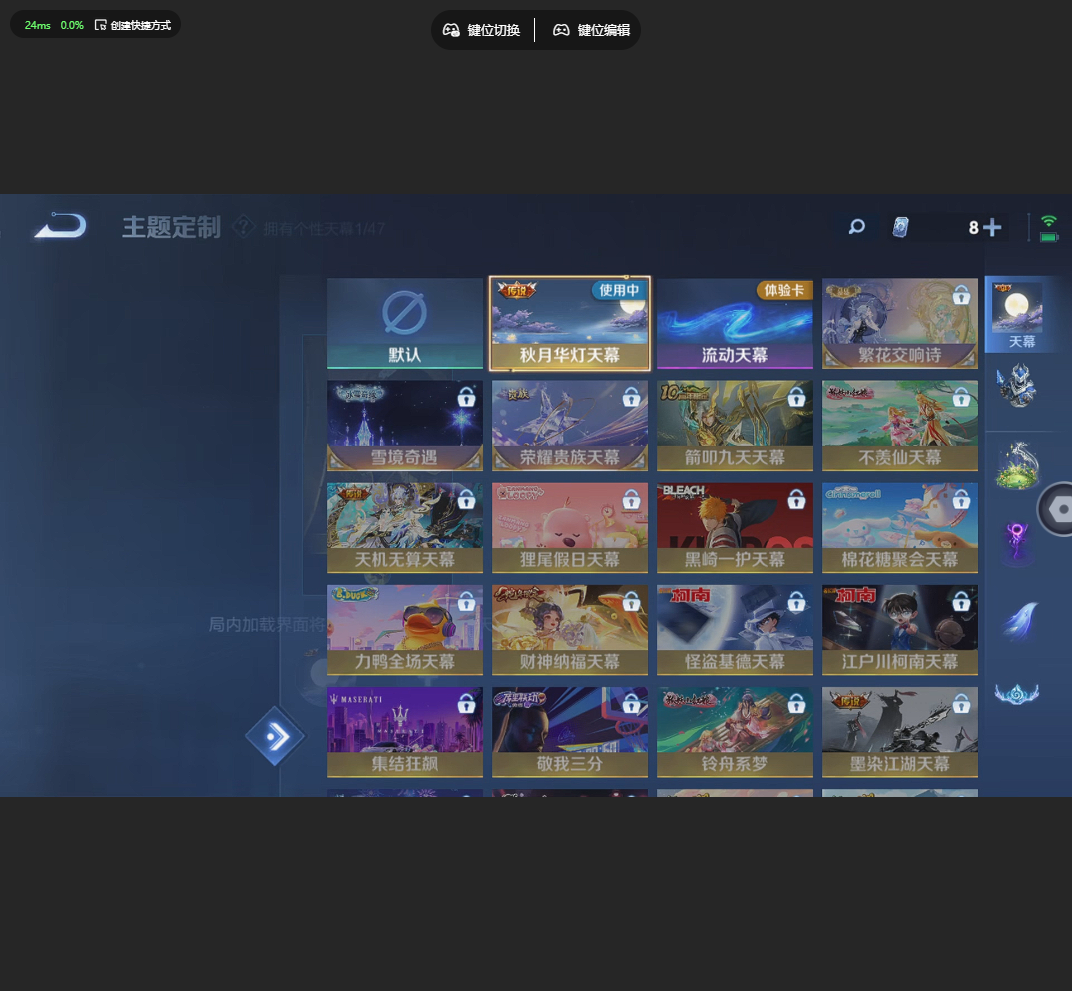Select the 不羡仙天幕 theme card
Screen dimensions: 1072x991
coord(900,426)
